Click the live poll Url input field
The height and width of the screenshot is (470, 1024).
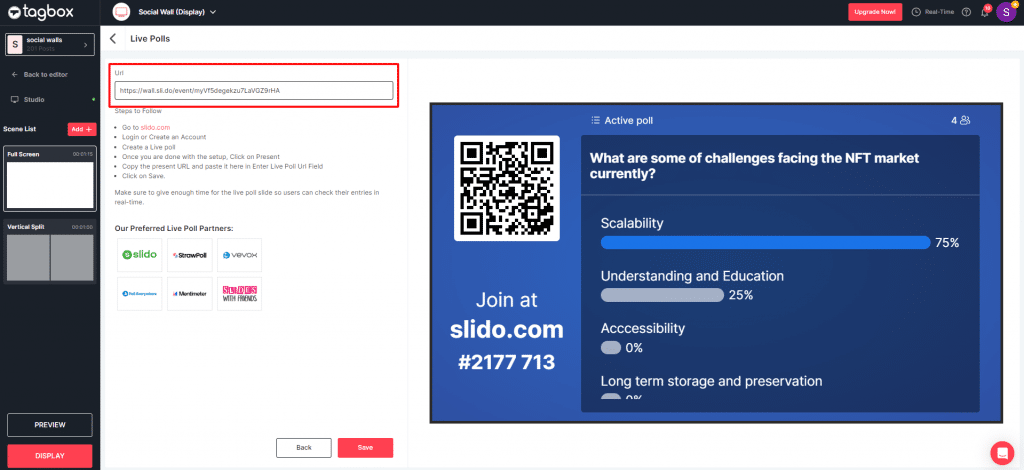(x=253, y=90)
